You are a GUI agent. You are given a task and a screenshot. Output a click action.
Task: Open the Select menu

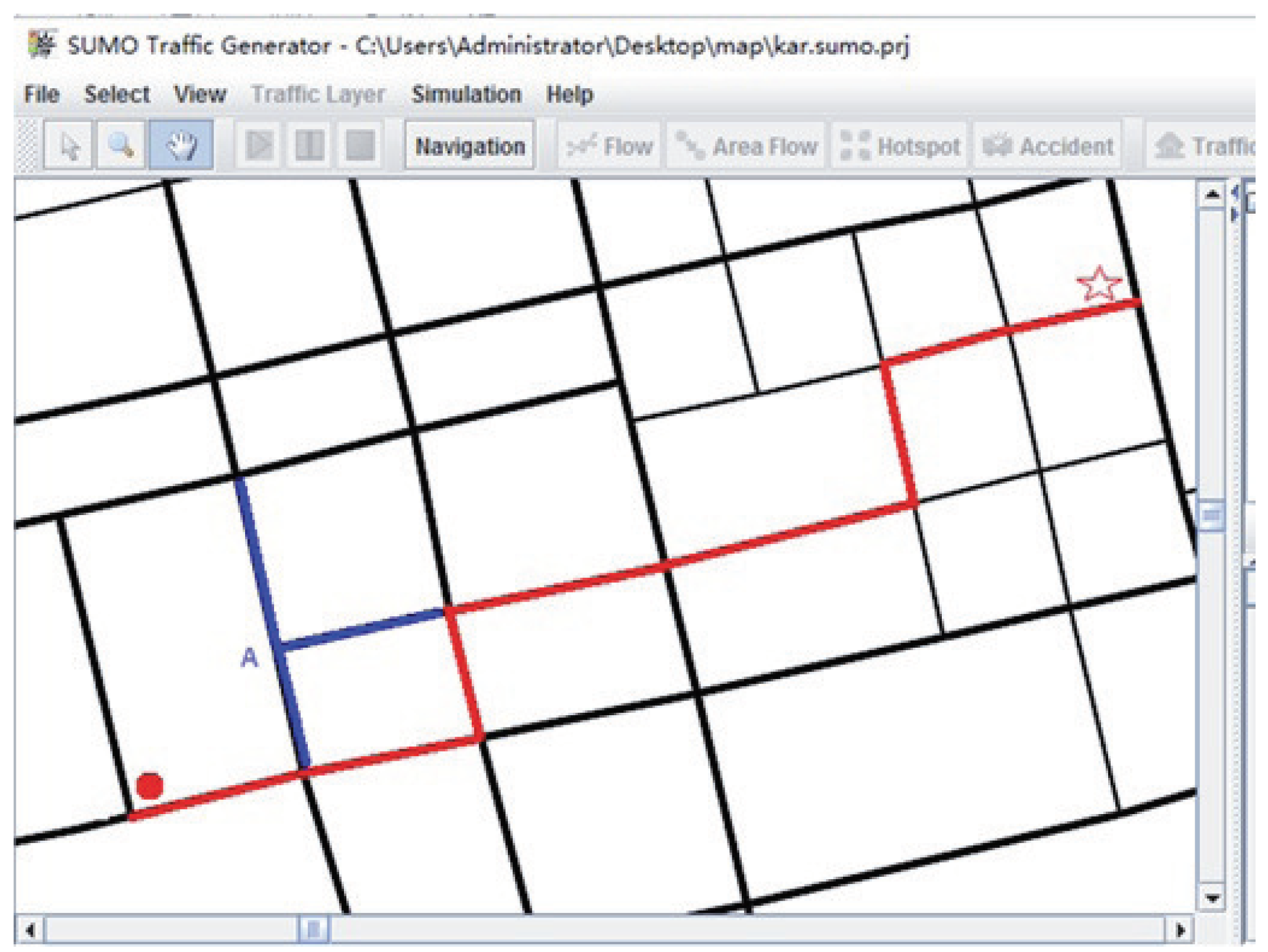click(x=117, y=94)
